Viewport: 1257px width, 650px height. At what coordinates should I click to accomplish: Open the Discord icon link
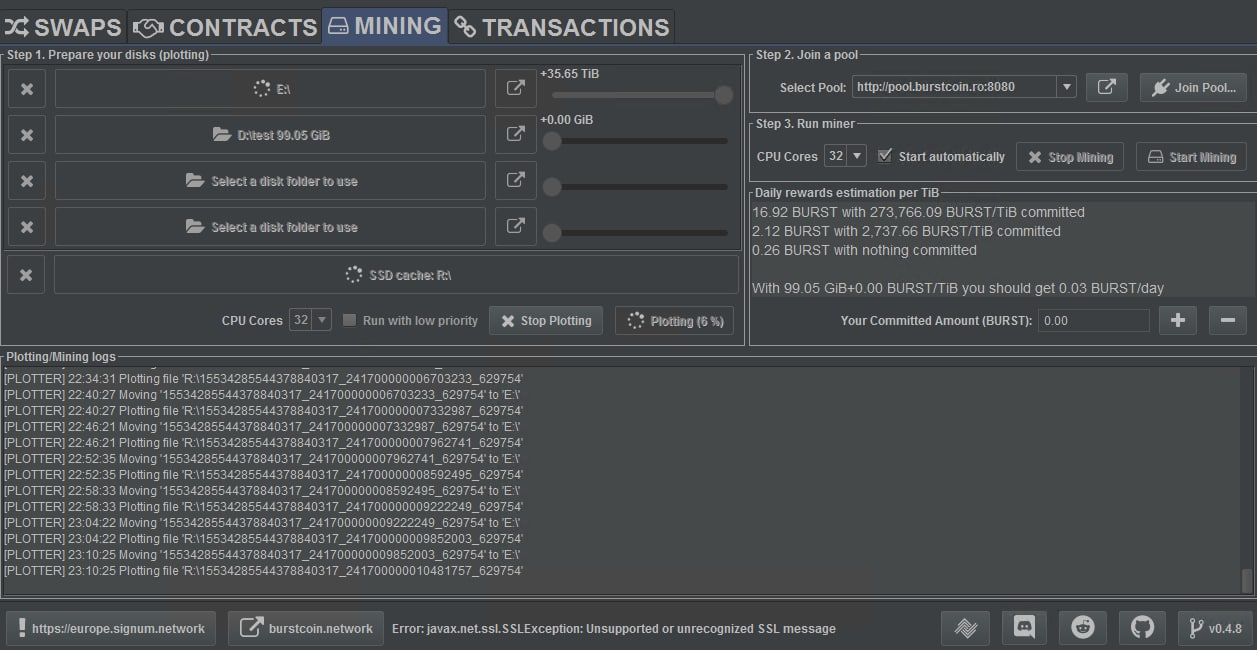[x=1024, y=629]
